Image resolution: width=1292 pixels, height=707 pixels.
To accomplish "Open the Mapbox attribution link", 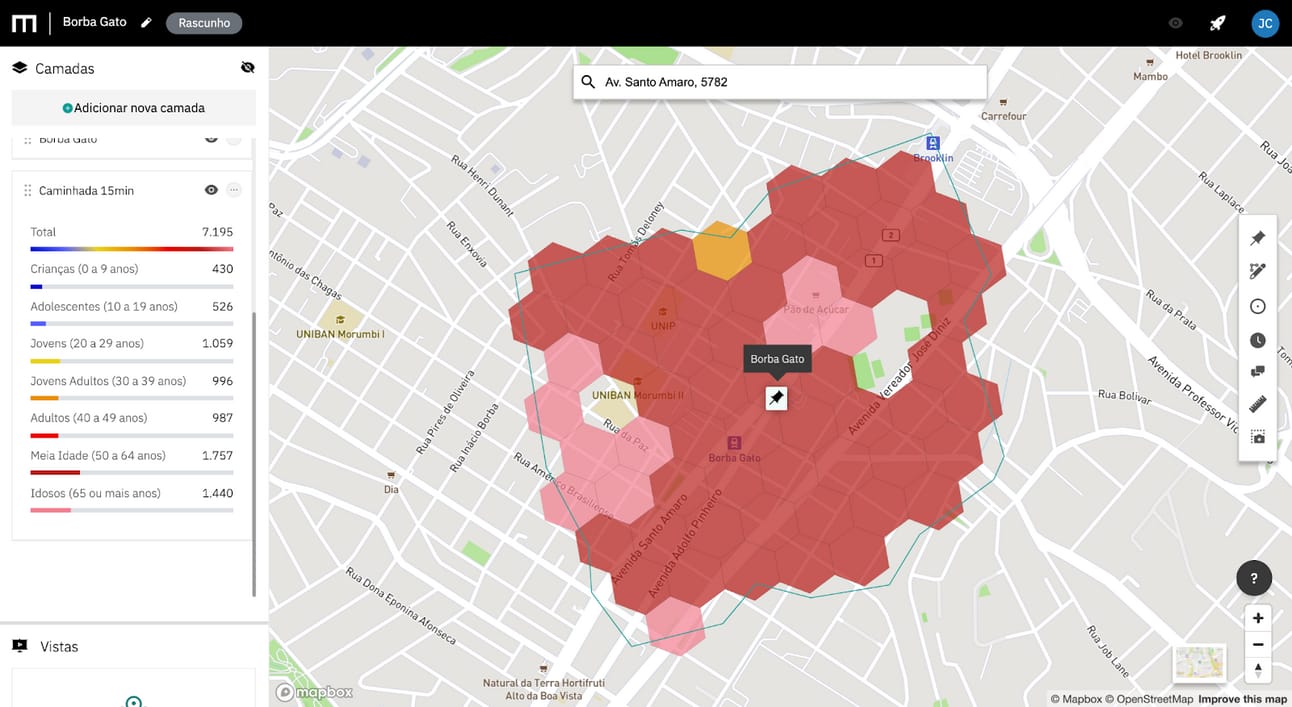I will point(1075,699).
